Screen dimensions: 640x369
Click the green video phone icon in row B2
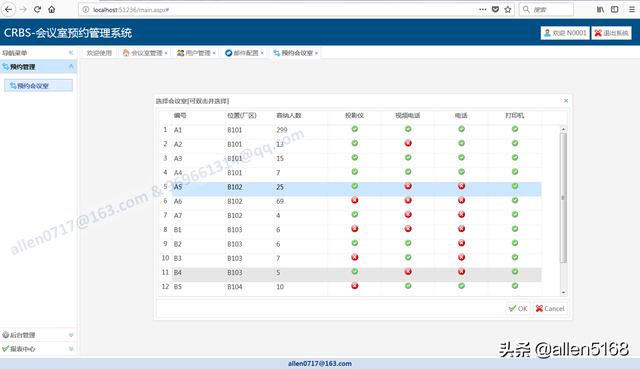(408, 243)
